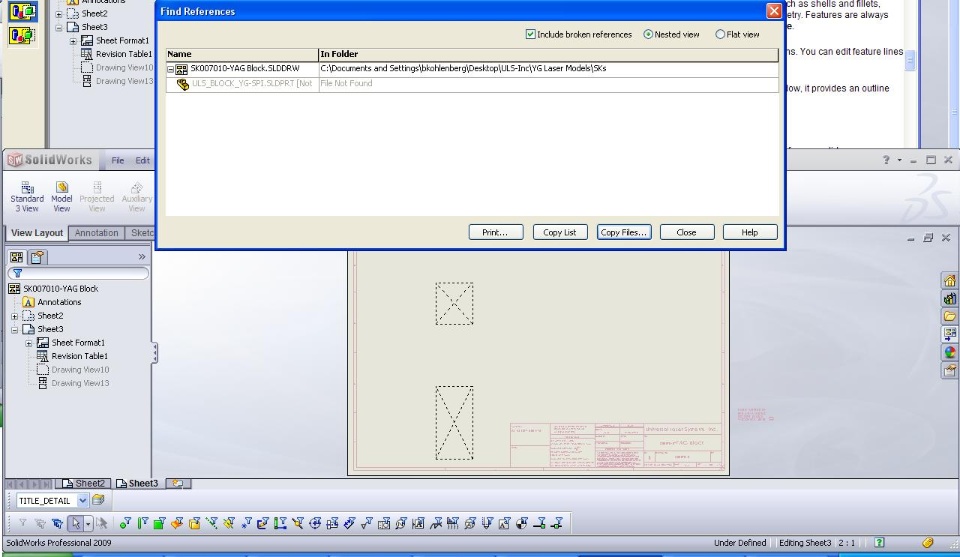The height and width of the screenshot is (557, 960).
Task: Open the Design Library icon in task pane
Action: (x=949, y=299)
